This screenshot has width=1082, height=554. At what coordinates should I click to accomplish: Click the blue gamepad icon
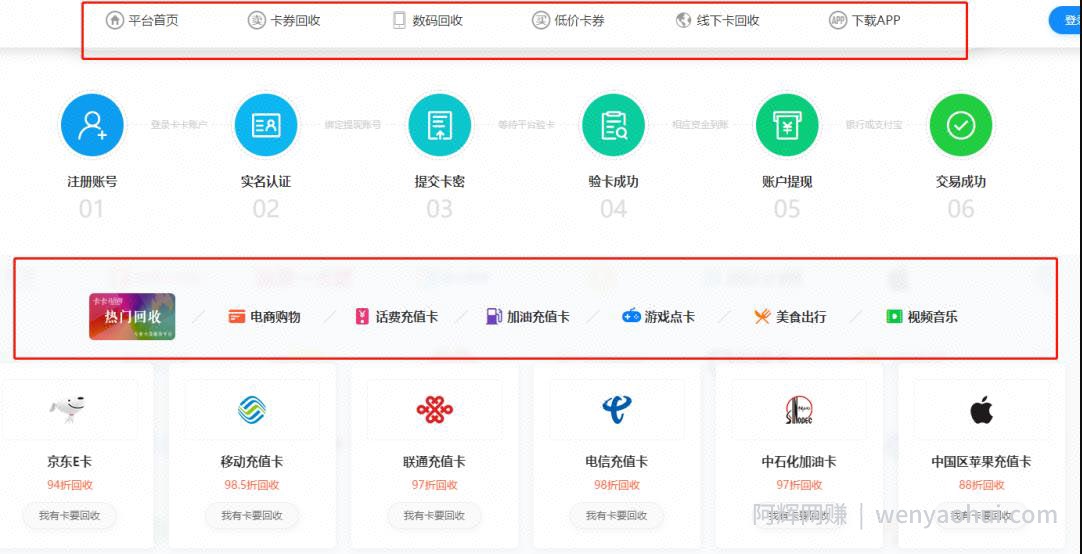tap(631, 317)
